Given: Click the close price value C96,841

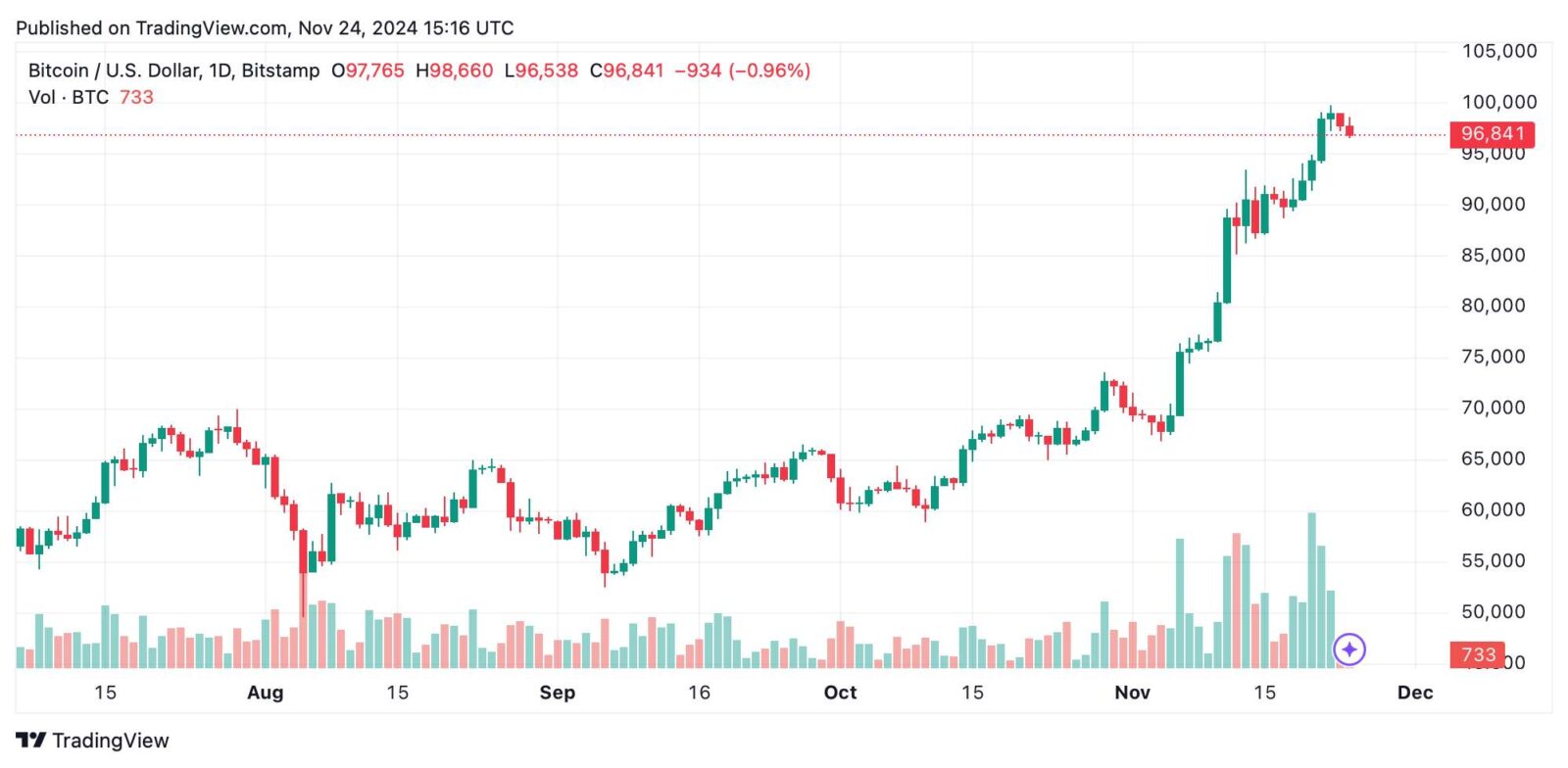Looking at the screenshot, I should [626, 71].
